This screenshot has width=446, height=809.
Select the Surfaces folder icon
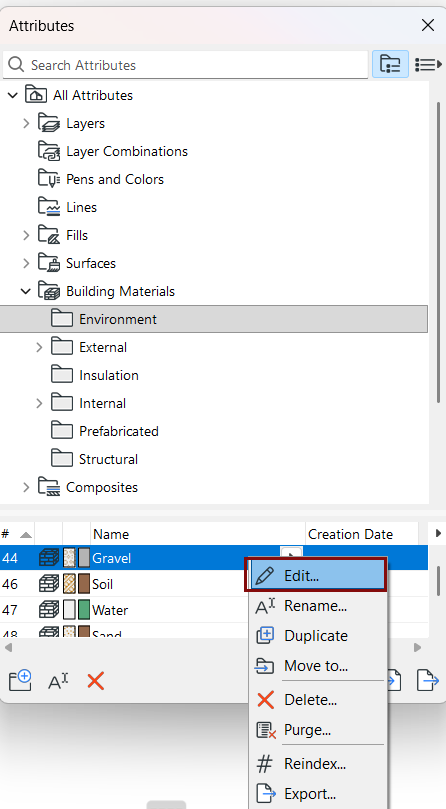coord(49,263)
